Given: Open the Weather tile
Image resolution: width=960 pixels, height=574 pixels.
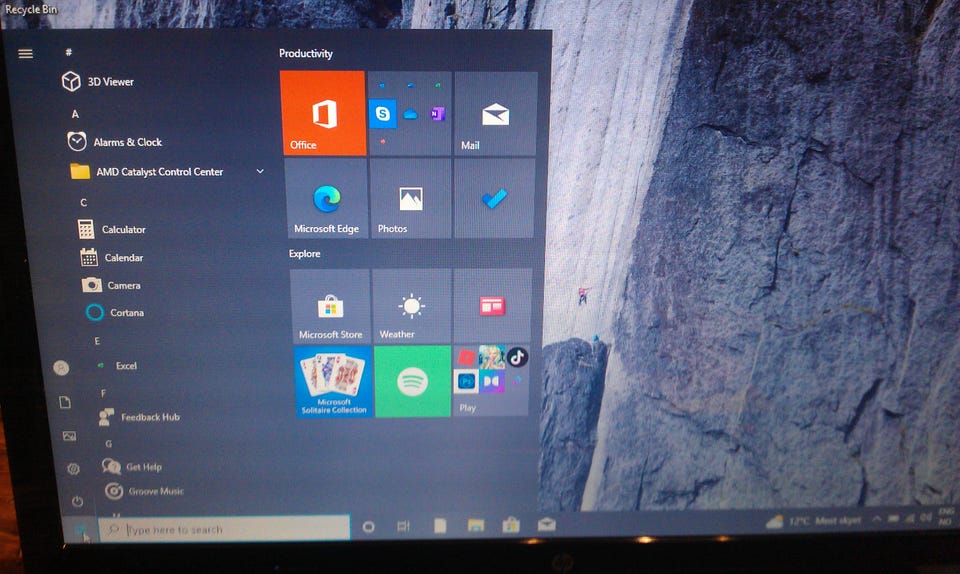Looking at the screenshot, I should click(x=411, y=307).
